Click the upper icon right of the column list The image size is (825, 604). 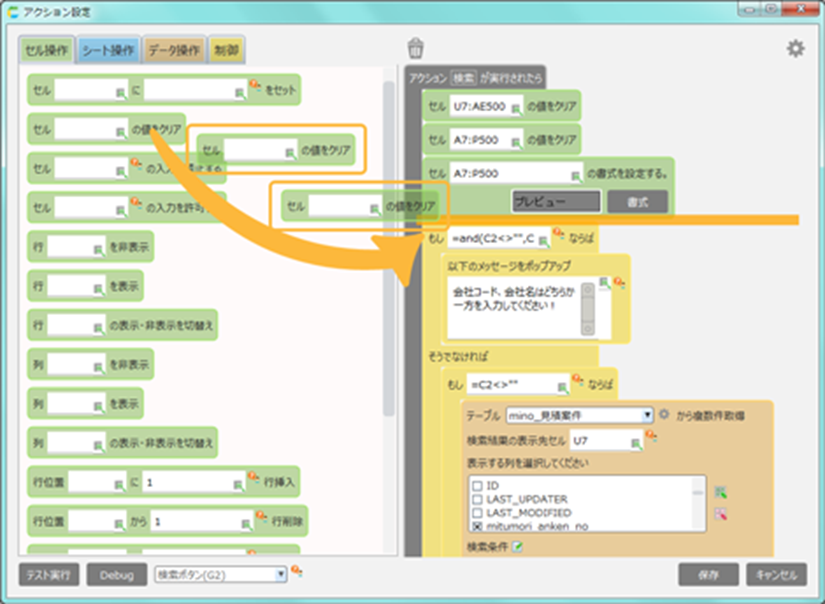point(720,492)
